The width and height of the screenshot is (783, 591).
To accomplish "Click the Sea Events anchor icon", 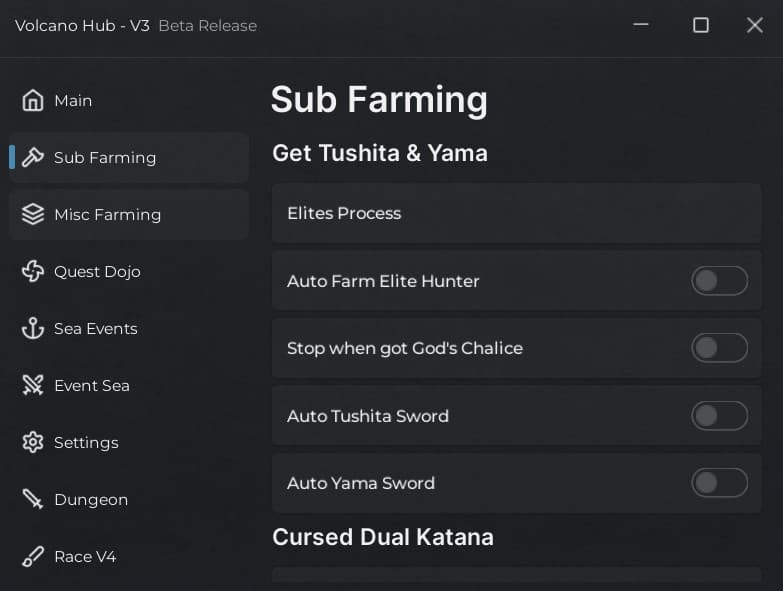I will (33, 329).
